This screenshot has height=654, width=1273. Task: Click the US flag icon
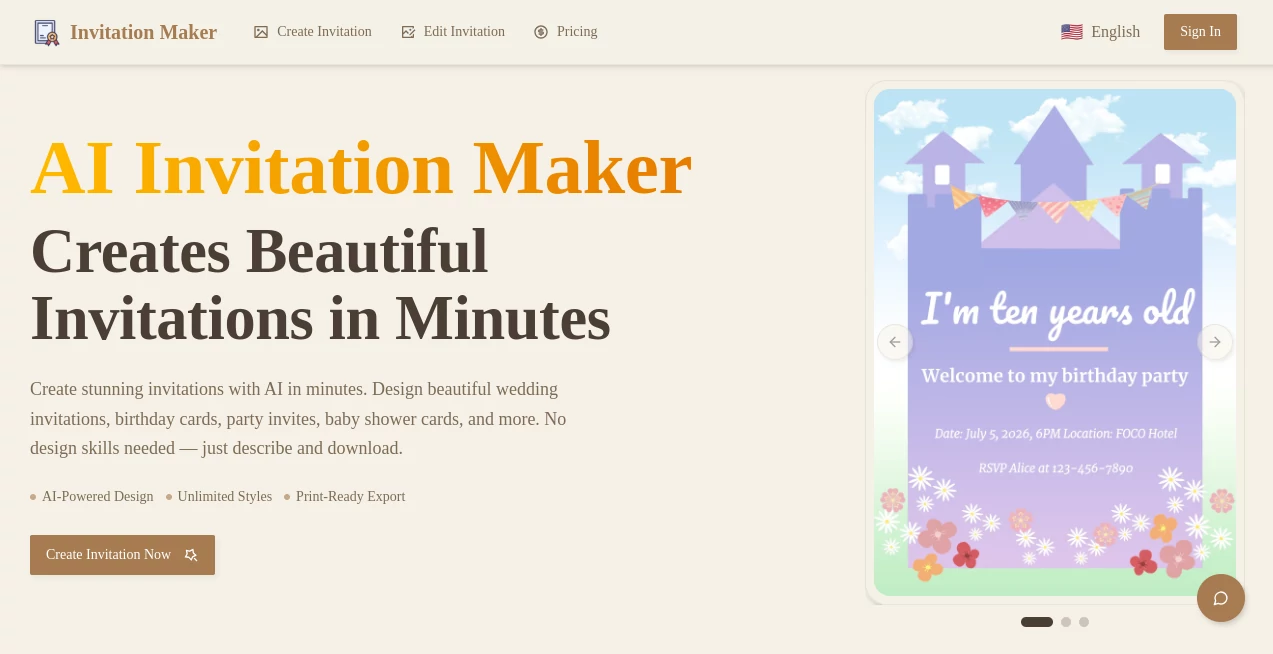point(1072,31)
